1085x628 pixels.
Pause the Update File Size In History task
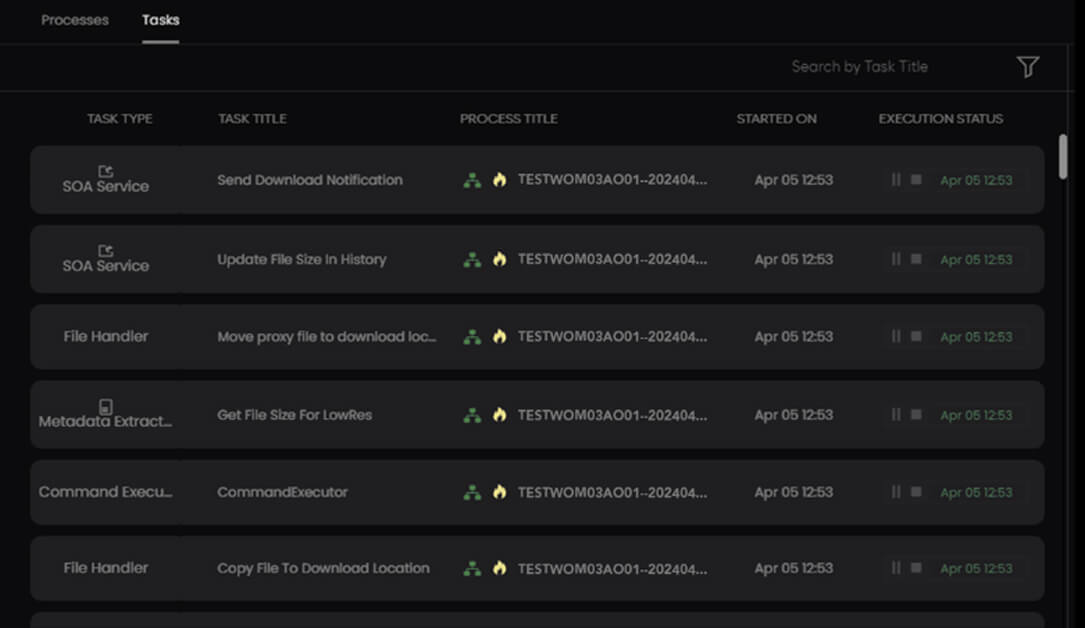coord(896,259)
